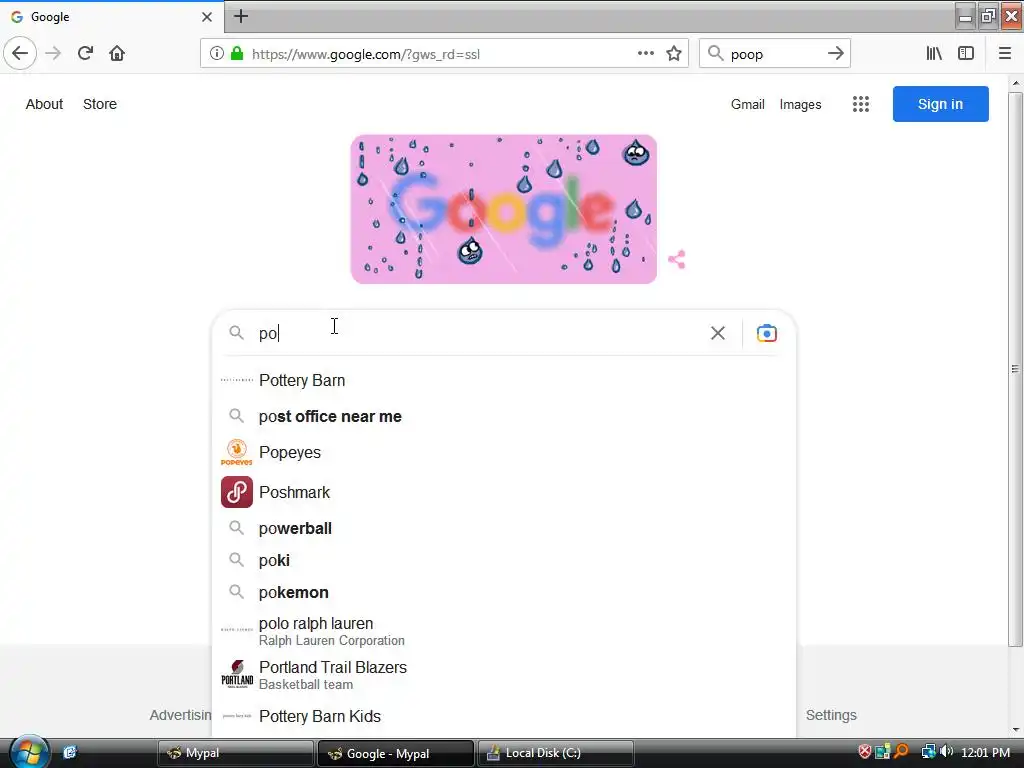The width and height of the screenshot is (1024, 768).
Task: Open the browser home page
Action: (x=117, y=54)
